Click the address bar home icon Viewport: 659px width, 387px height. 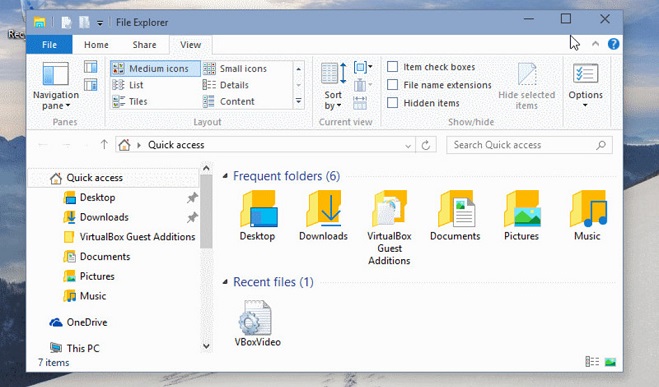(124, 145)
